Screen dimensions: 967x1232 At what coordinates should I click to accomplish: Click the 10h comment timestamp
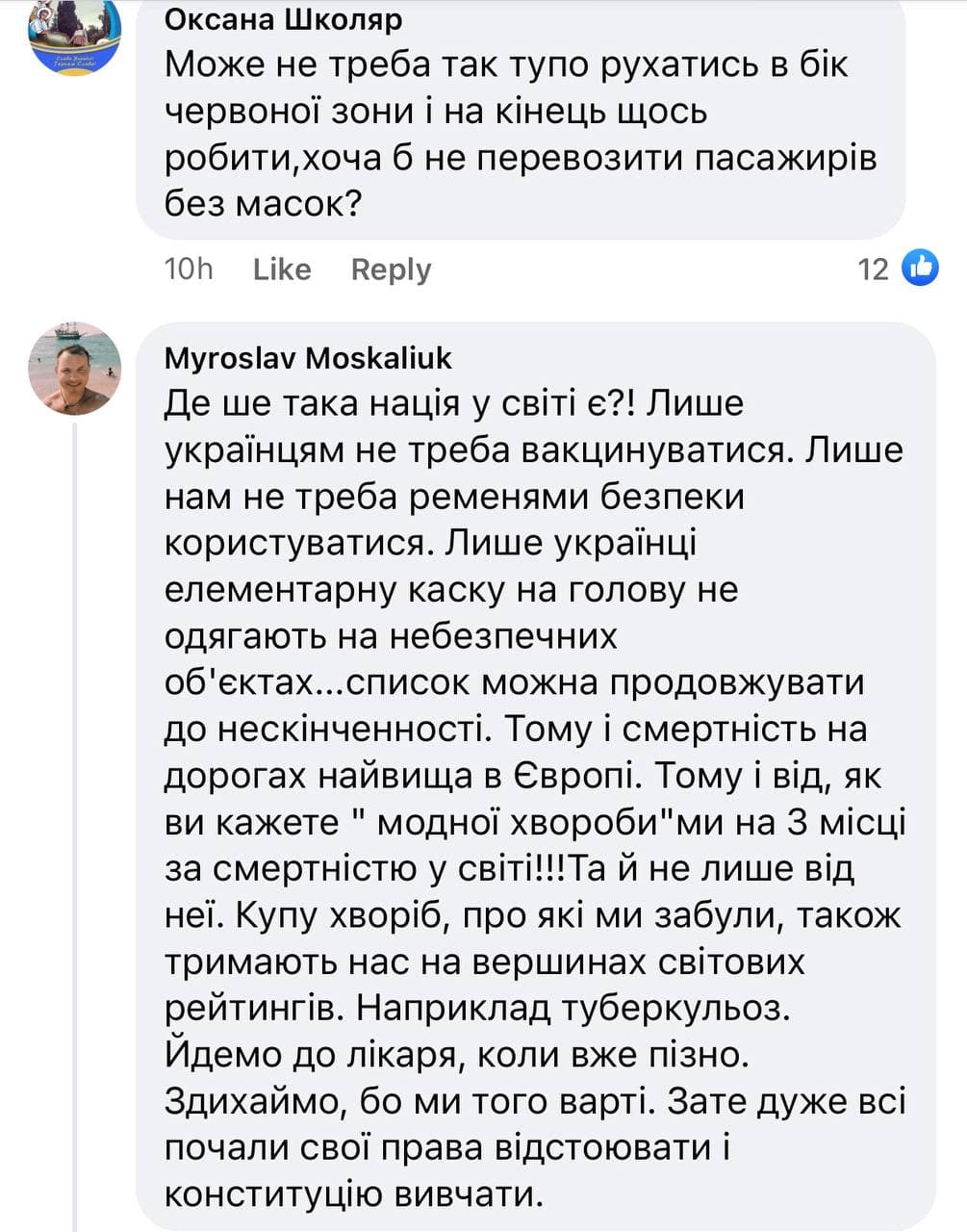[189, 269]
